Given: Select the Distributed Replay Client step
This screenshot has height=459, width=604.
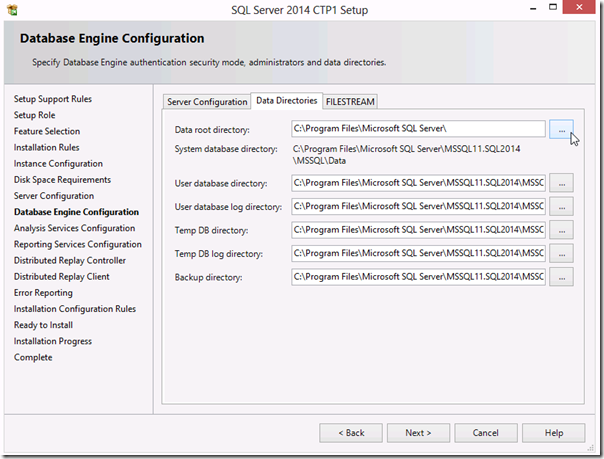Looking at the screenshot, I should 62,277.
